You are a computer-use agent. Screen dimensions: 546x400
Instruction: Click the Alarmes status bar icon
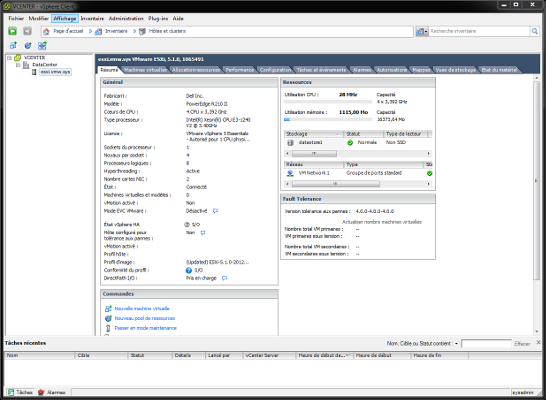click(41, 392)
